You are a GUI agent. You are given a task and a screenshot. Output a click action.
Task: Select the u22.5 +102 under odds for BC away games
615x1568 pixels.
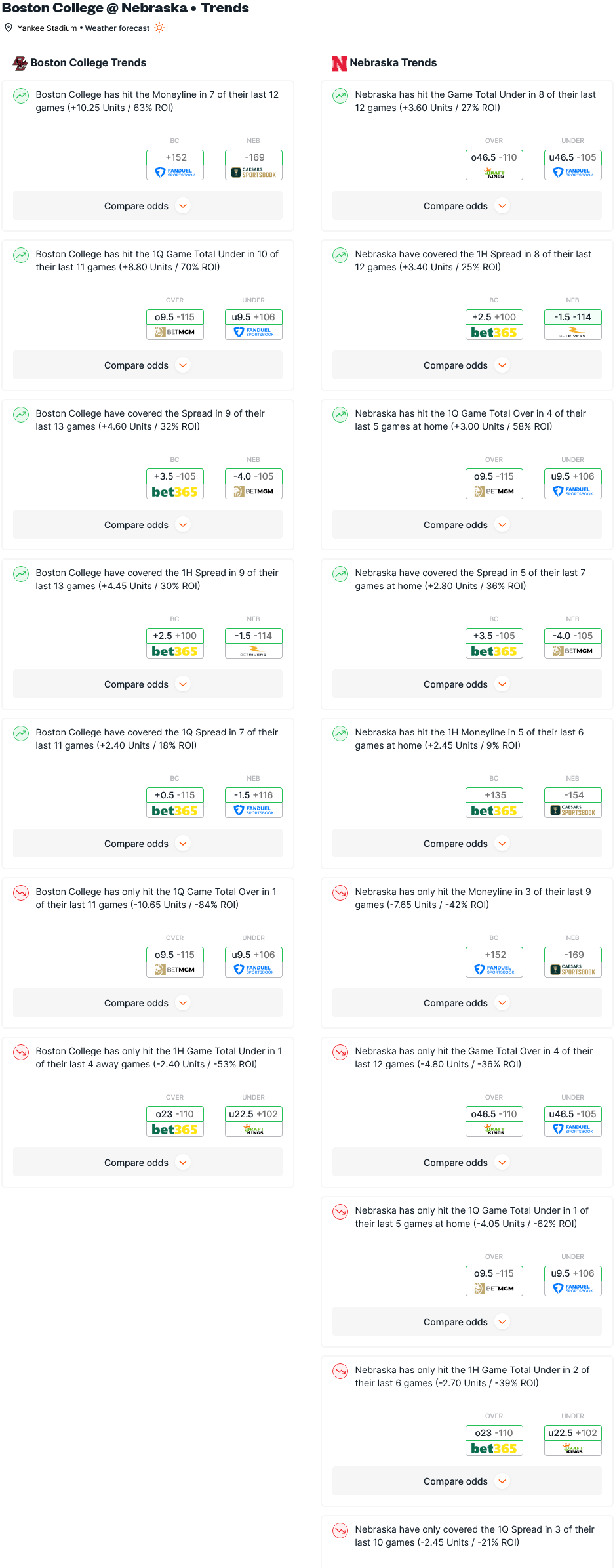[254, 1114]
